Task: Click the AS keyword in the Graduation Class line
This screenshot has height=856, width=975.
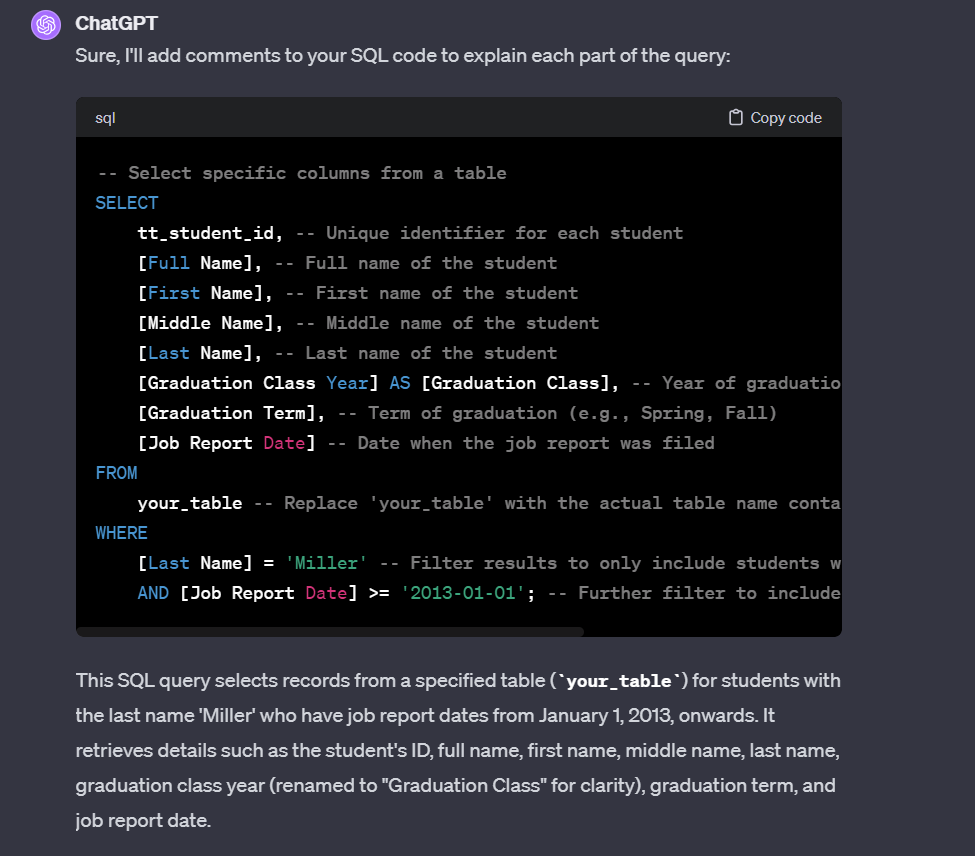Action: [x=400, y=383]
